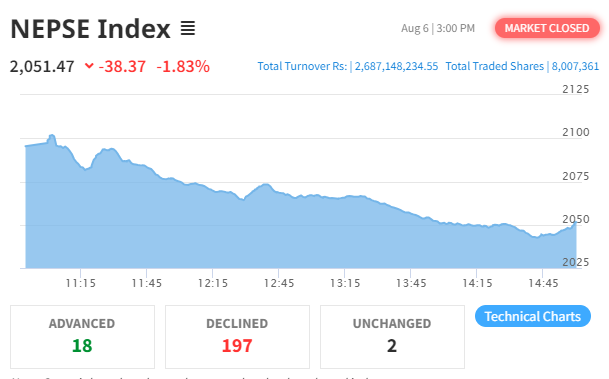
Task: Click the index value 2,051.47
Action: click(x=42, y=66)
